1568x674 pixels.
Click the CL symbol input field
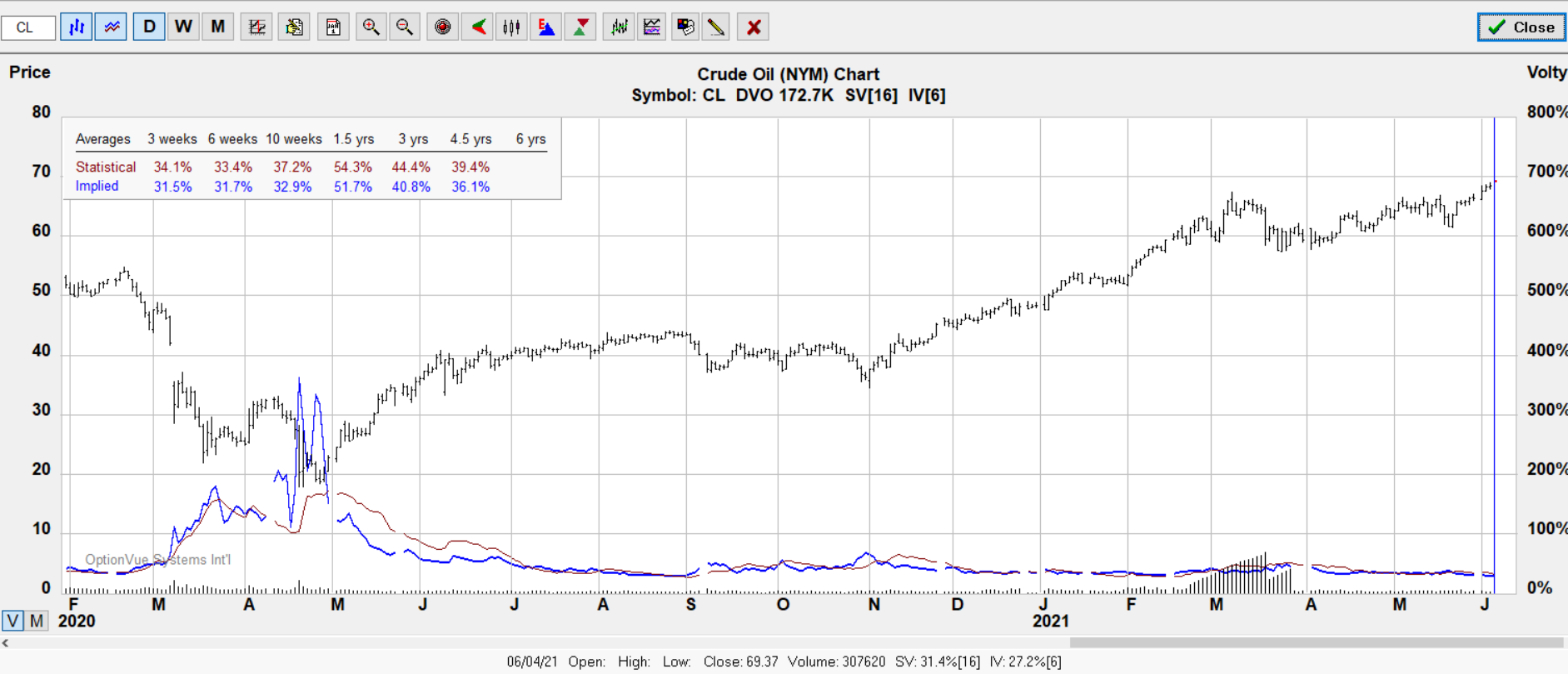pyautogui.click(x=28, y=27)
